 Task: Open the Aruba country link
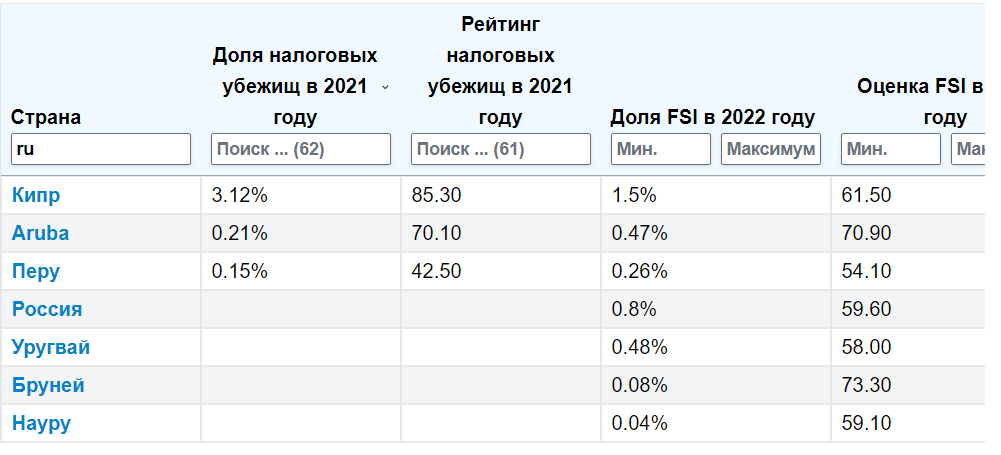(x=41, y=233)
